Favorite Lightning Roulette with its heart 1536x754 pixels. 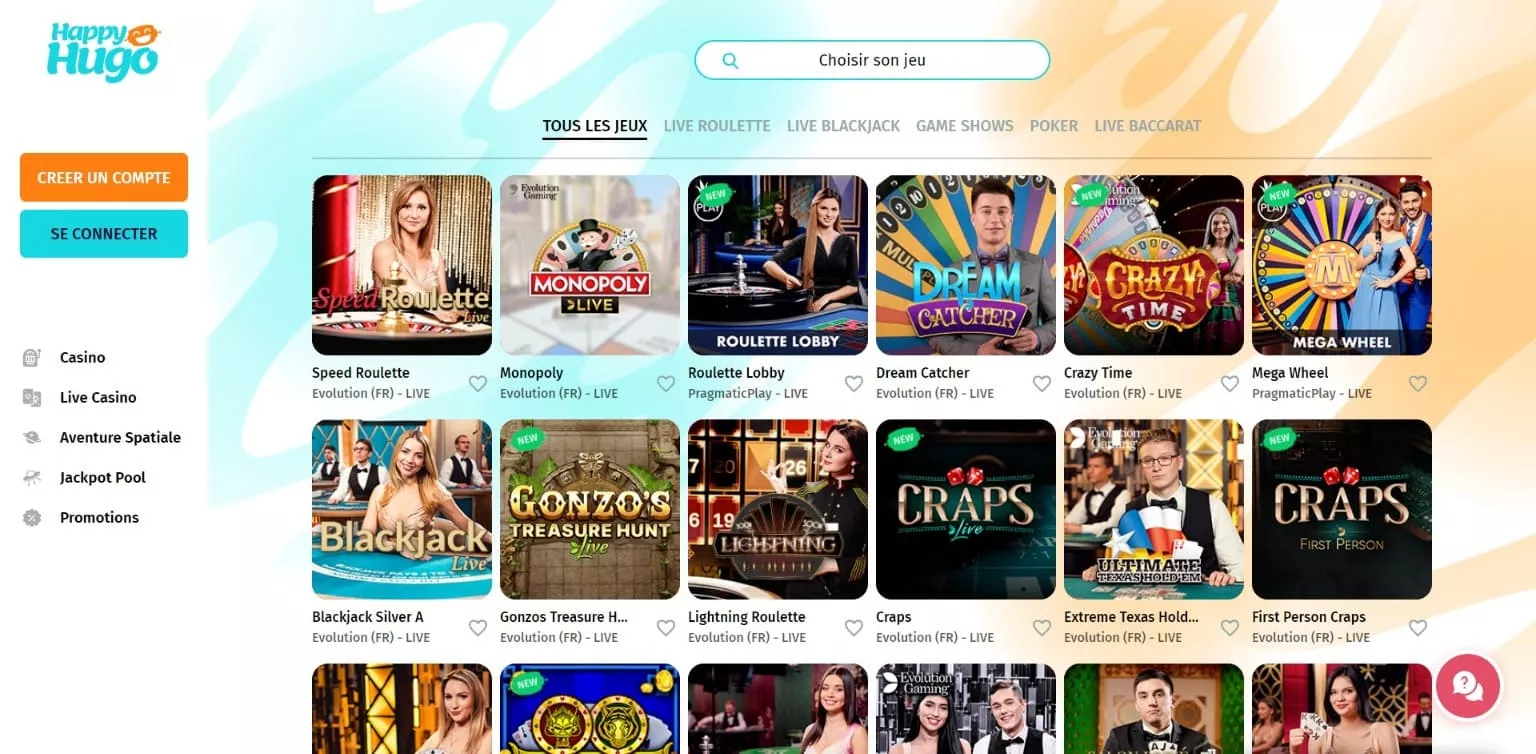(854, 627)
